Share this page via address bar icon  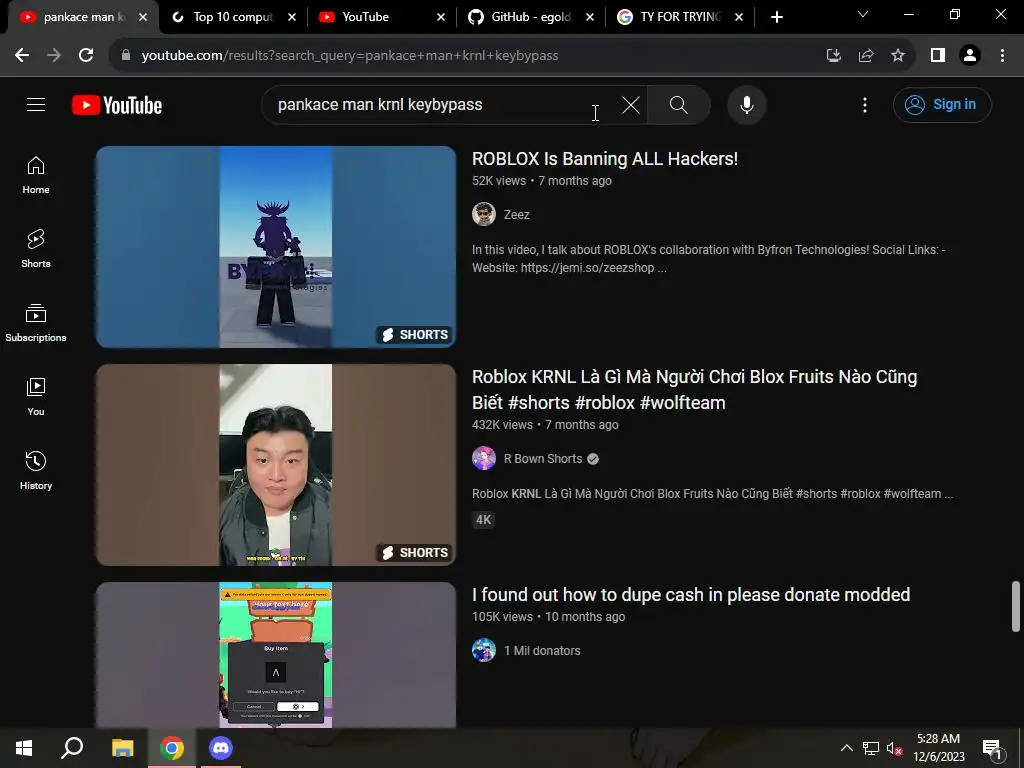click(866, 56)
